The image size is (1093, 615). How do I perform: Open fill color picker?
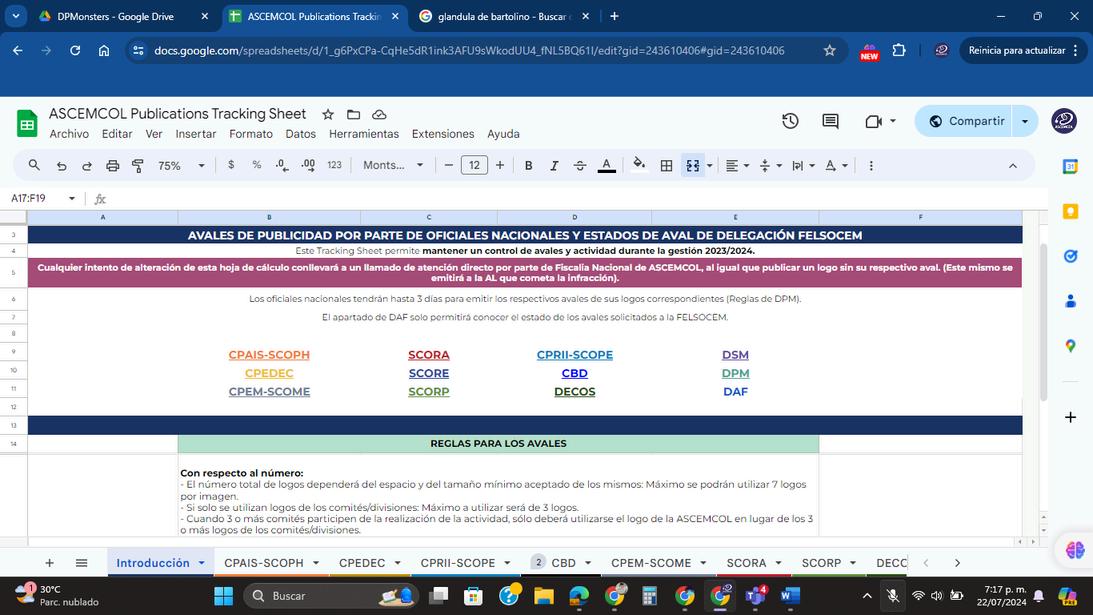click(x=639, y=165)
